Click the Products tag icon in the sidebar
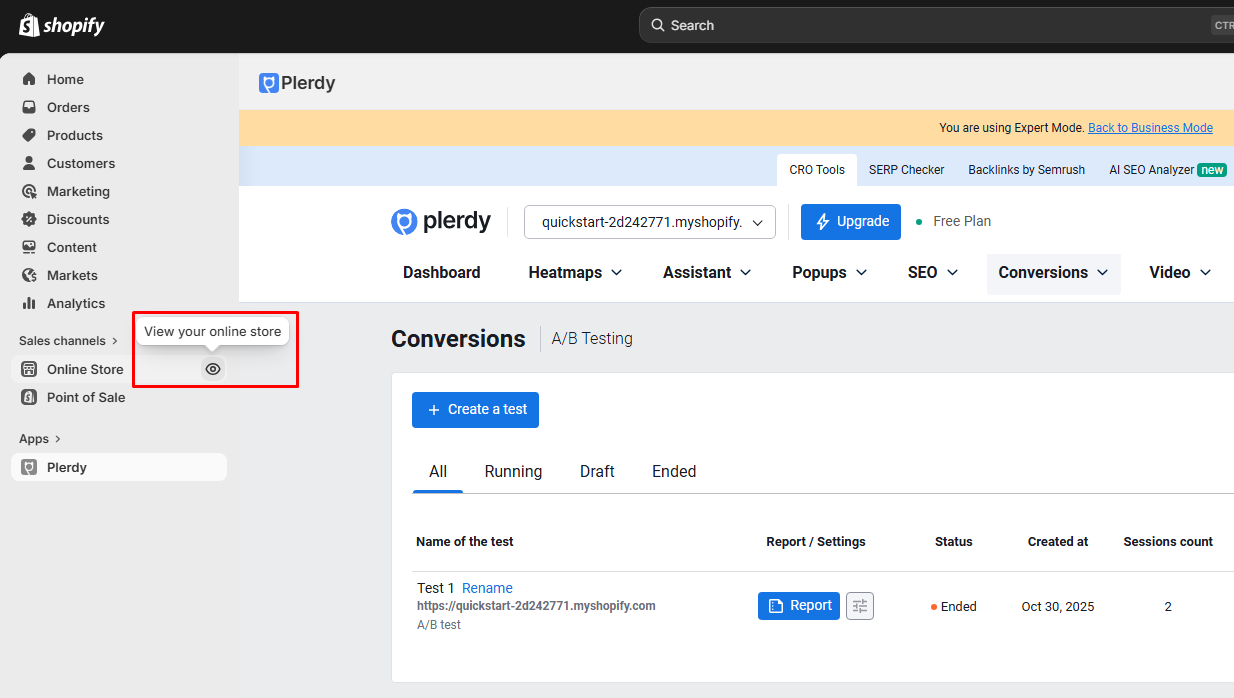This screenshot has width=1234, height=698. point(29,135)
